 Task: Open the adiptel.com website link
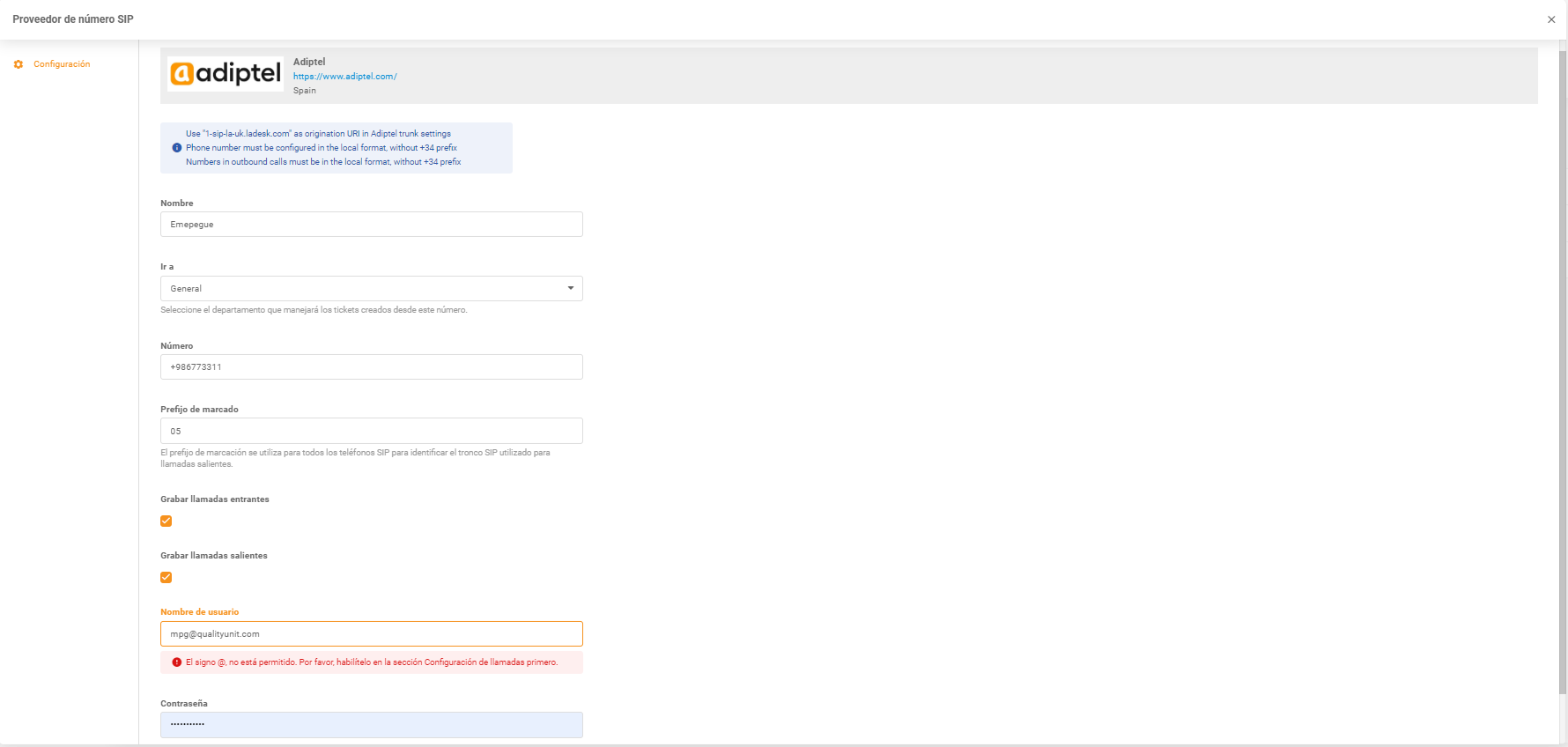pos(344,77)
